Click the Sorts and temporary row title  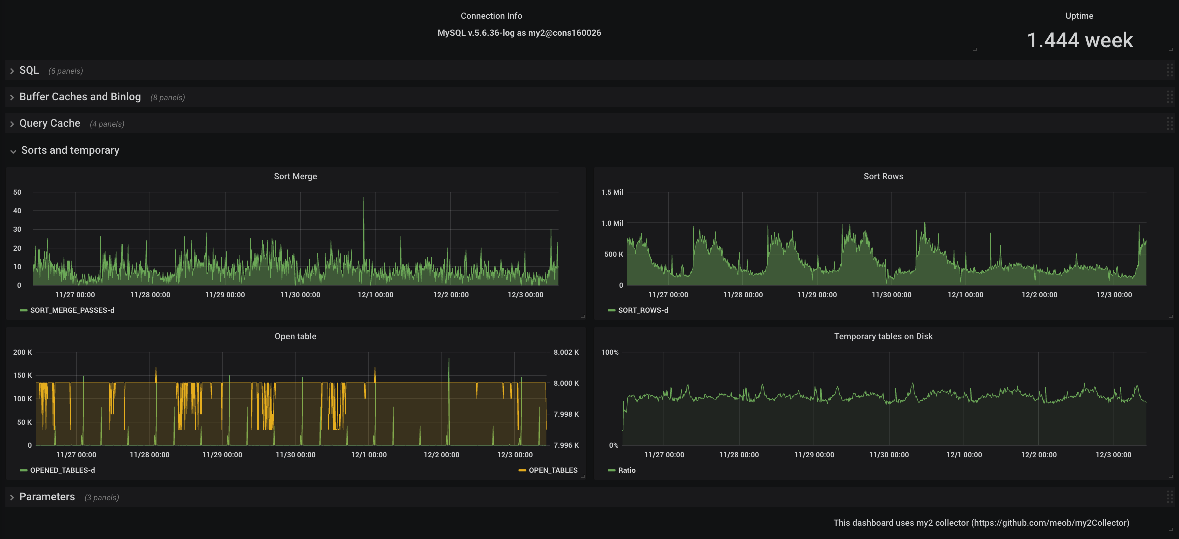[70, 150]
